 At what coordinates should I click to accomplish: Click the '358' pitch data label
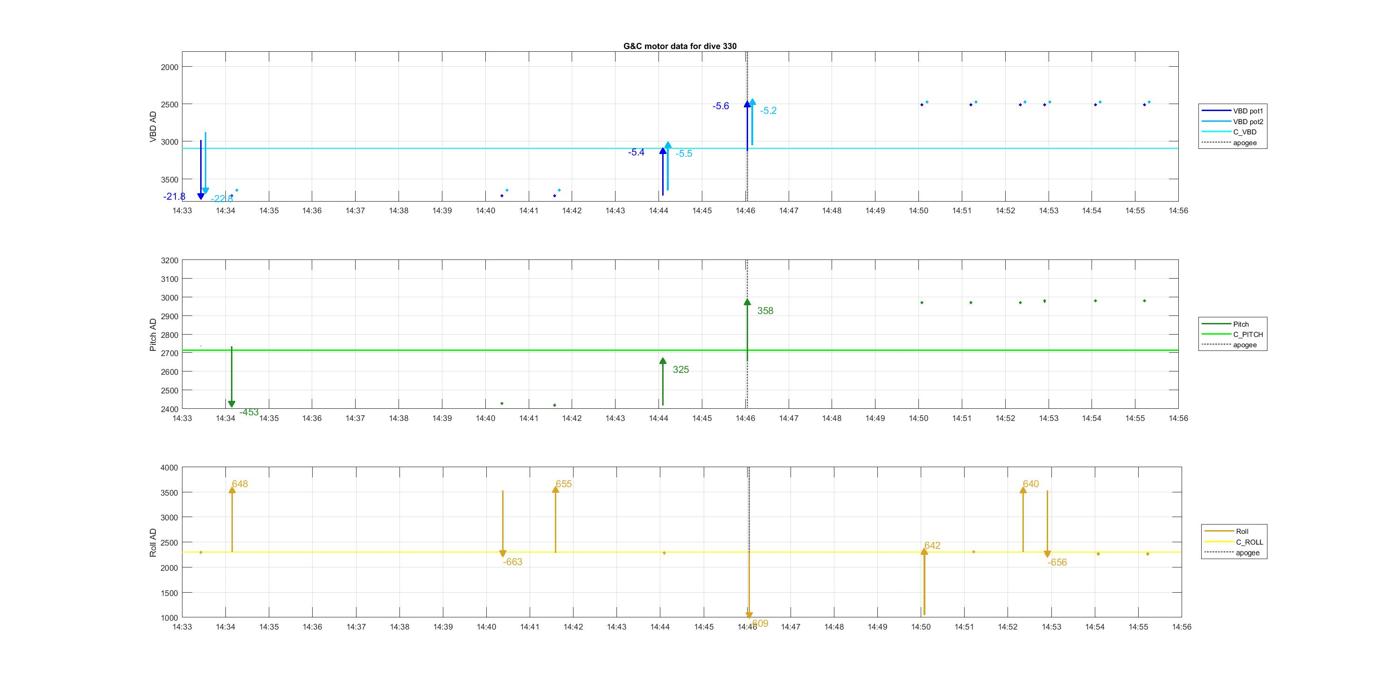click(x=765, y=311)
